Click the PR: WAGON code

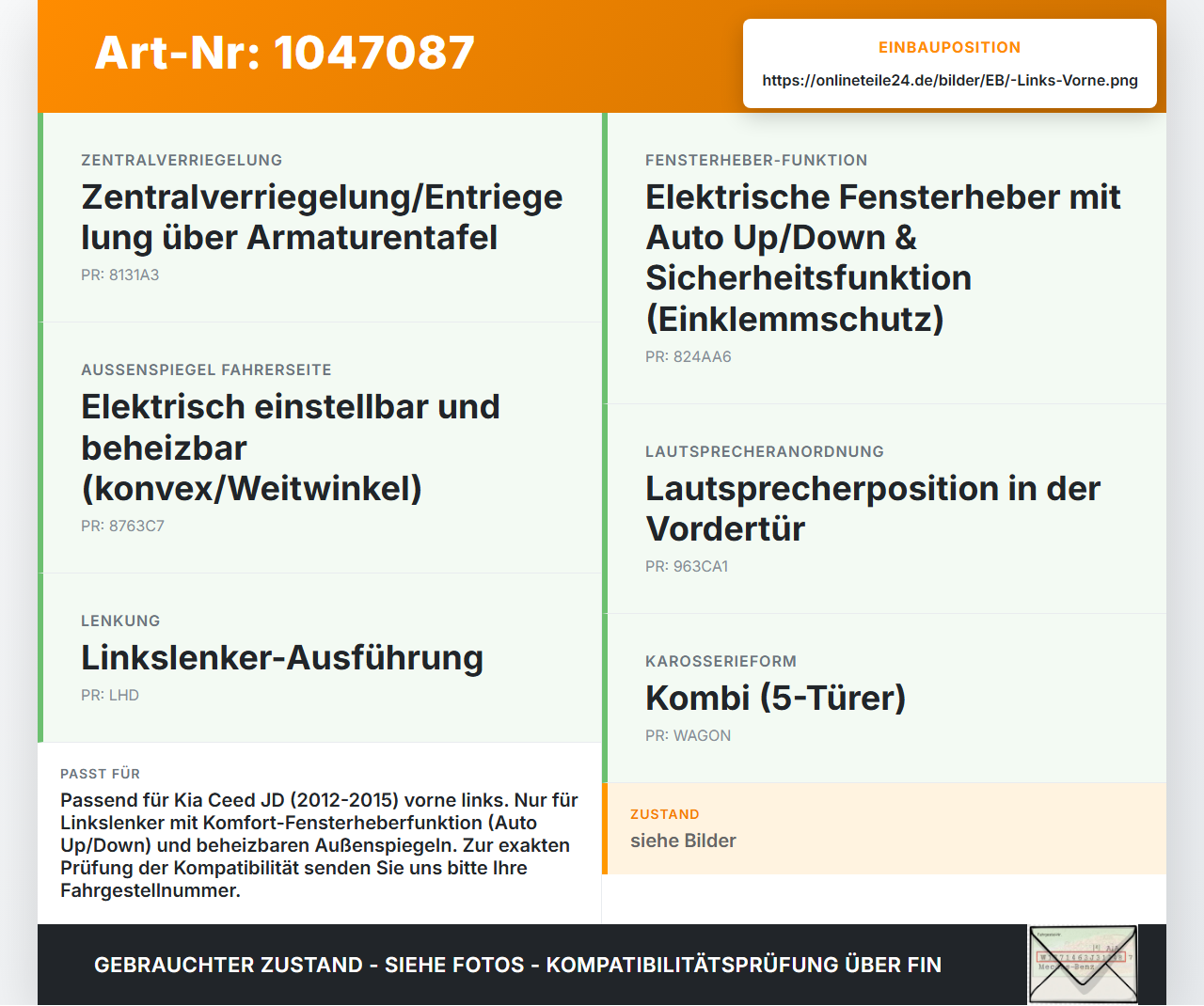point(689,735)
